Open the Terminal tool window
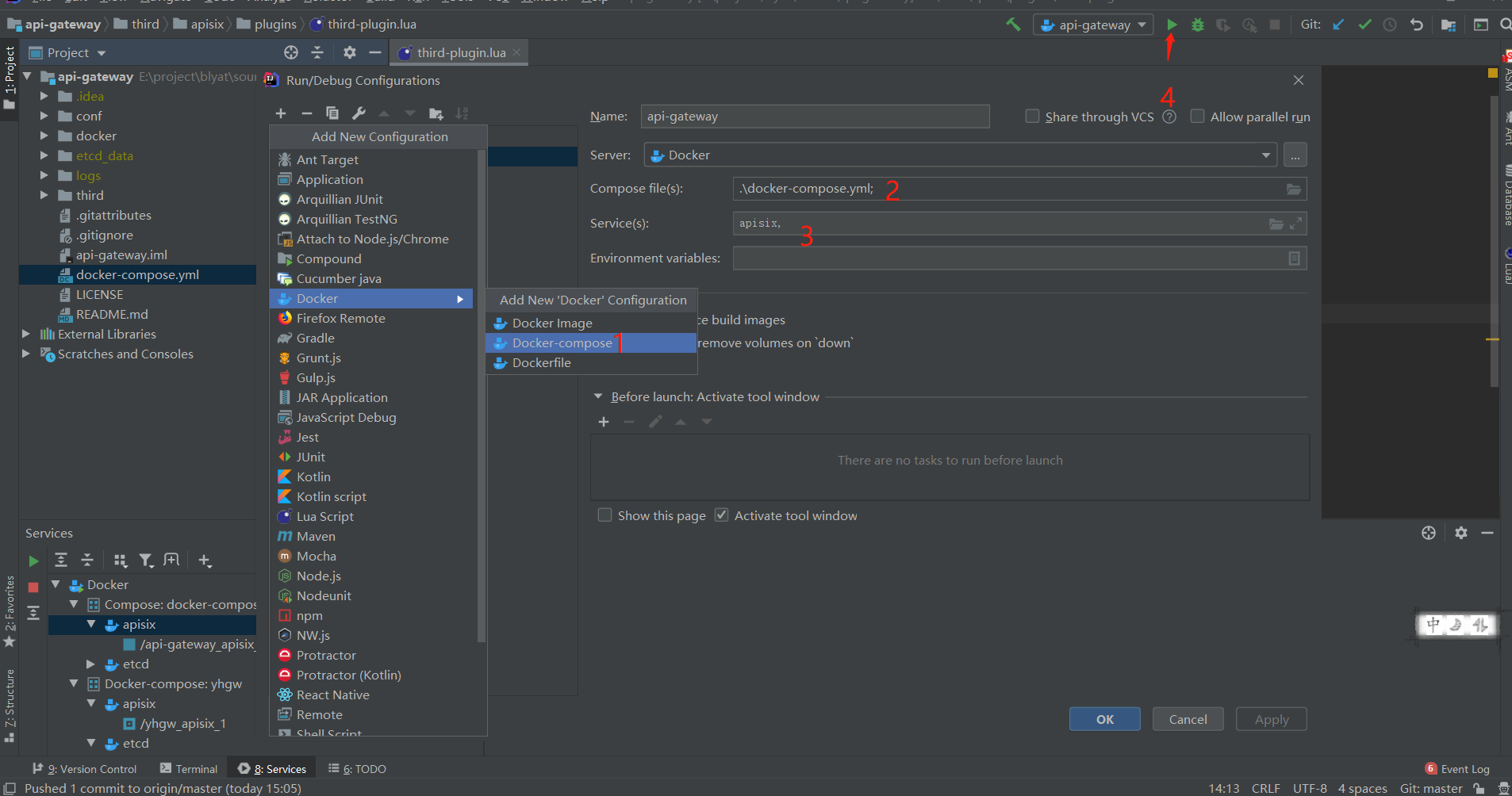Image resolution: width=1512 pixels, height=796 pixels. [x=189, y=769]
